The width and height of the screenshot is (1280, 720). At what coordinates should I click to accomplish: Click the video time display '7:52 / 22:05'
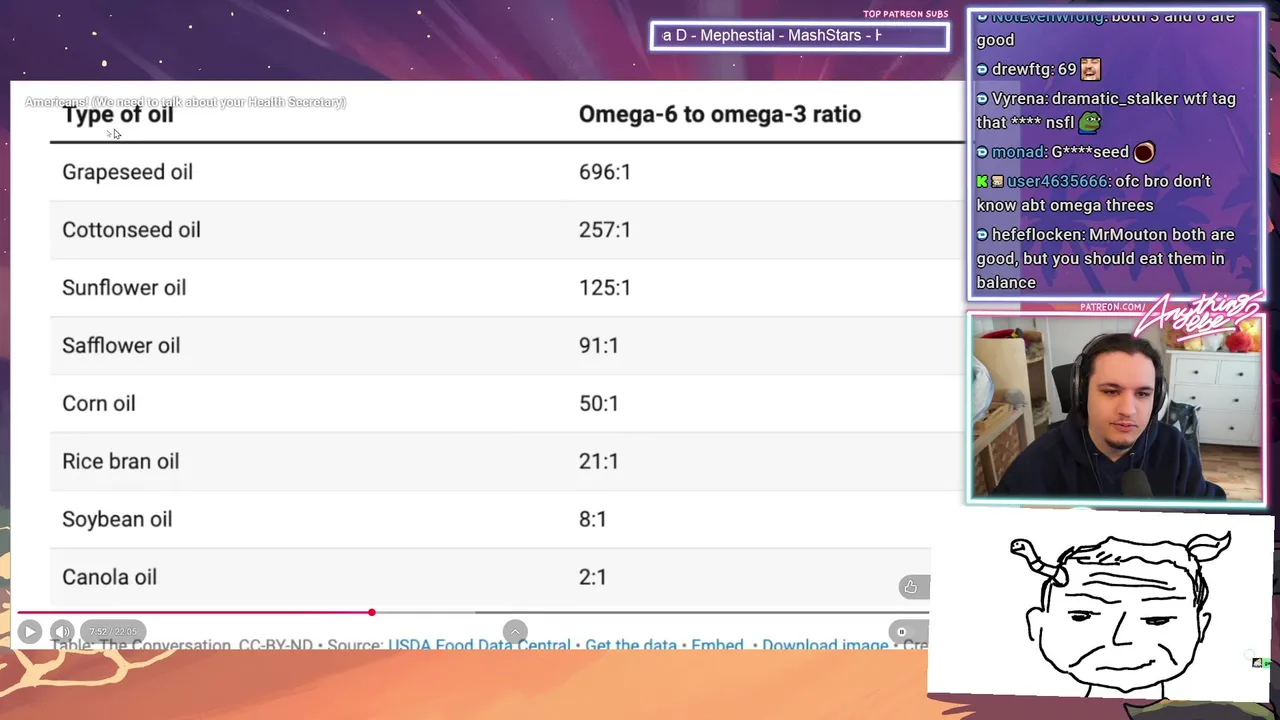point(113,632)
